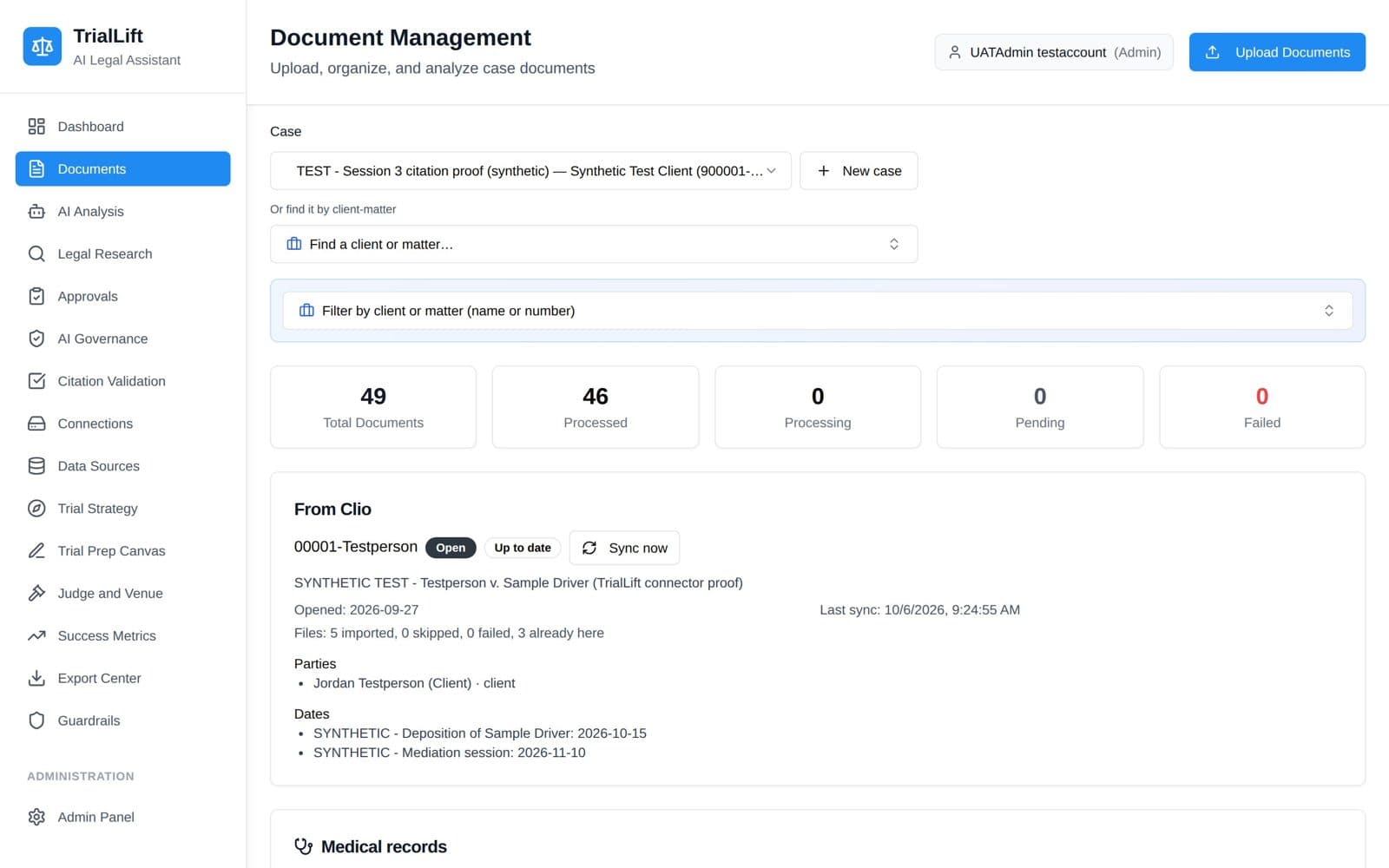Click the Sync now button
Screen dimensions: 1389x868
click(624, 548)
